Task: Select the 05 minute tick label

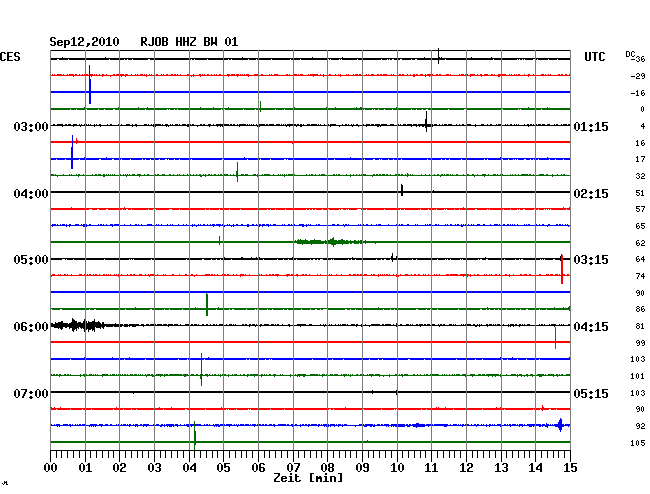Action: (223, 468)
